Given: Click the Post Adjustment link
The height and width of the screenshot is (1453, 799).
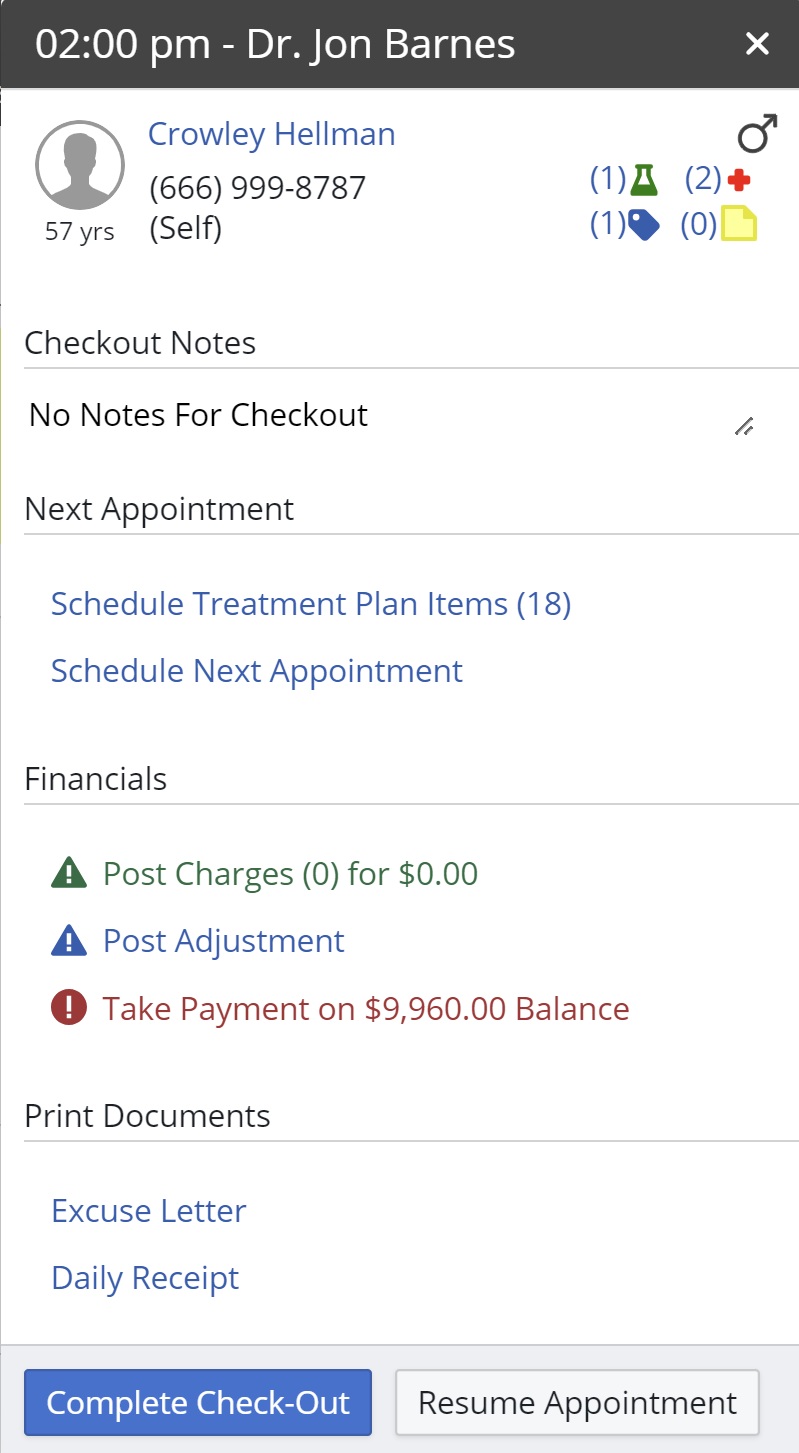Looking at the screenshot, I should [223, 941].
